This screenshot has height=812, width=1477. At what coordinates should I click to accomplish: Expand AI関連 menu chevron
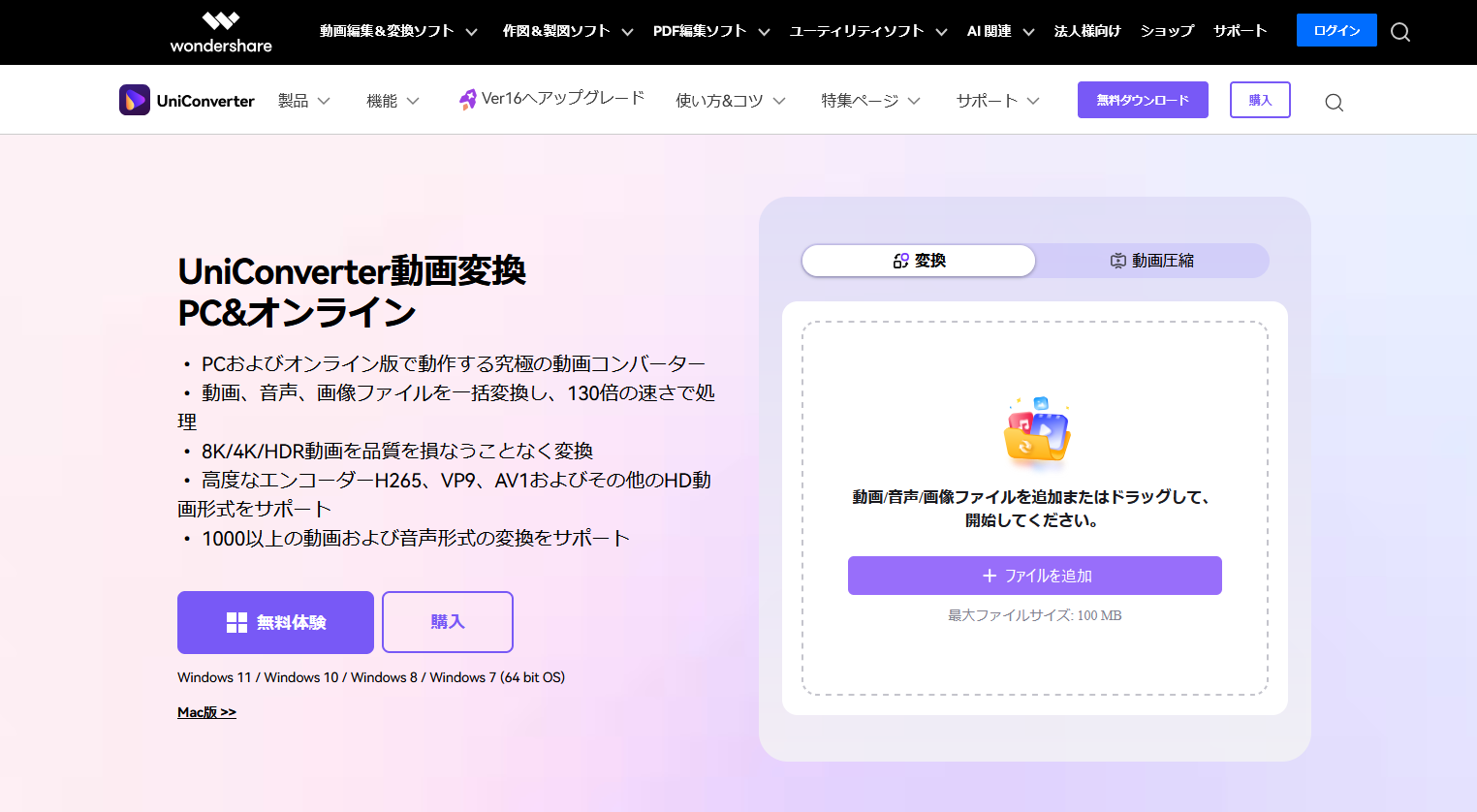coord(1028,32)
